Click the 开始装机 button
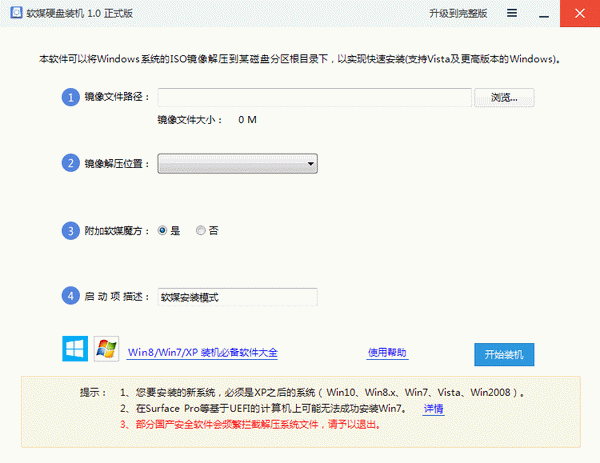This screenshot has width=600, height=463. [504, 354]
